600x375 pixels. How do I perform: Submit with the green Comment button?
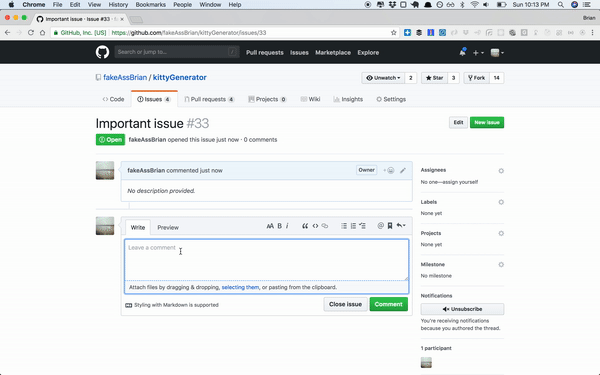388,304
